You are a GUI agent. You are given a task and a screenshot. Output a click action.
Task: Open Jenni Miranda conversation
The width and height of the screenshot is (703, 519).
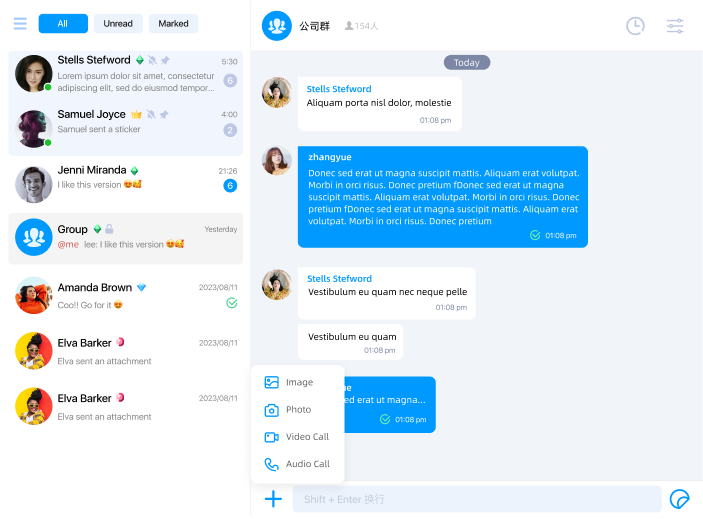[126, 184]
